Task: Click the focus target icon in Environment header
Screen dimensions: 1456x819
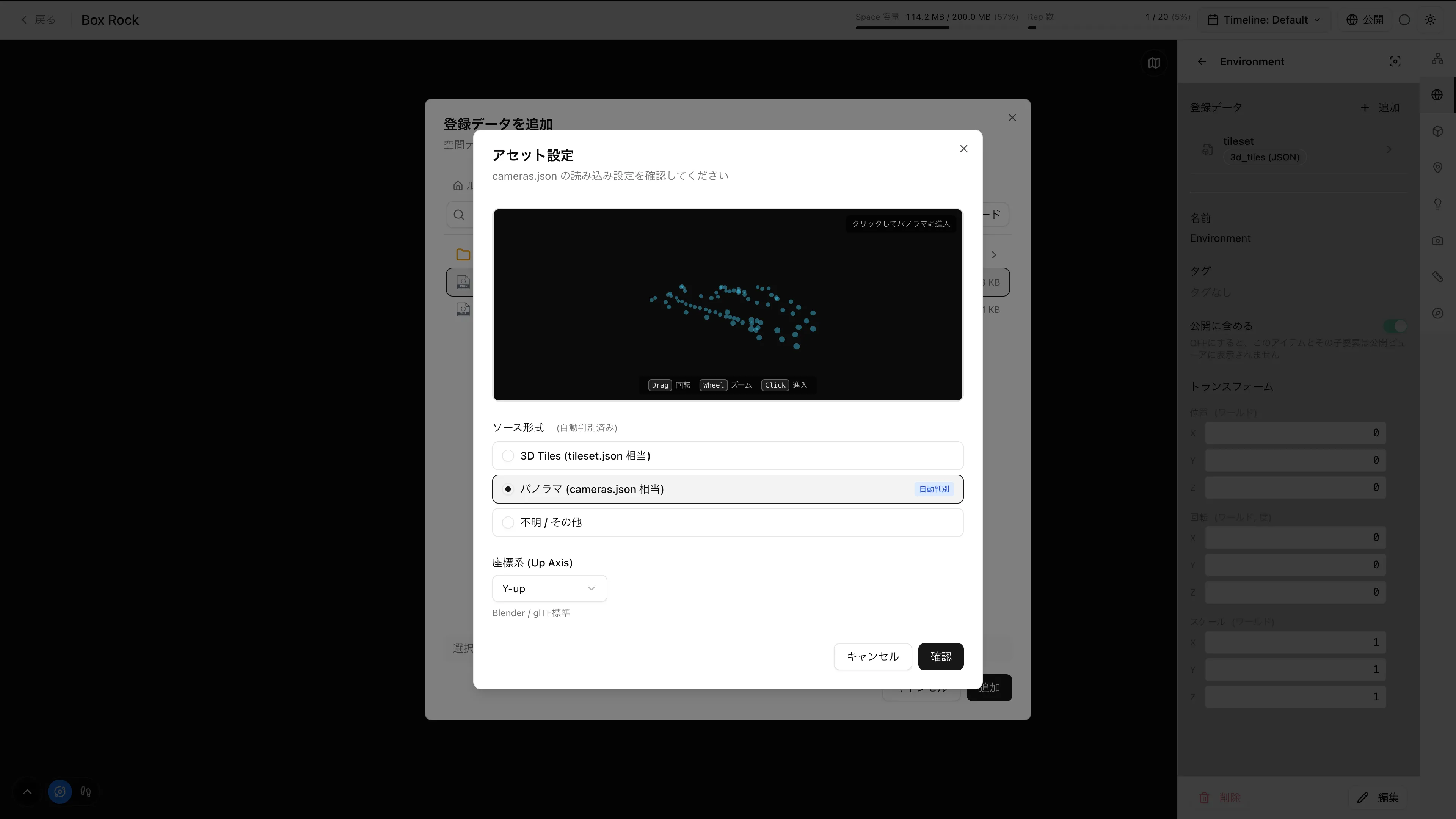Action: pos(1395,61)
